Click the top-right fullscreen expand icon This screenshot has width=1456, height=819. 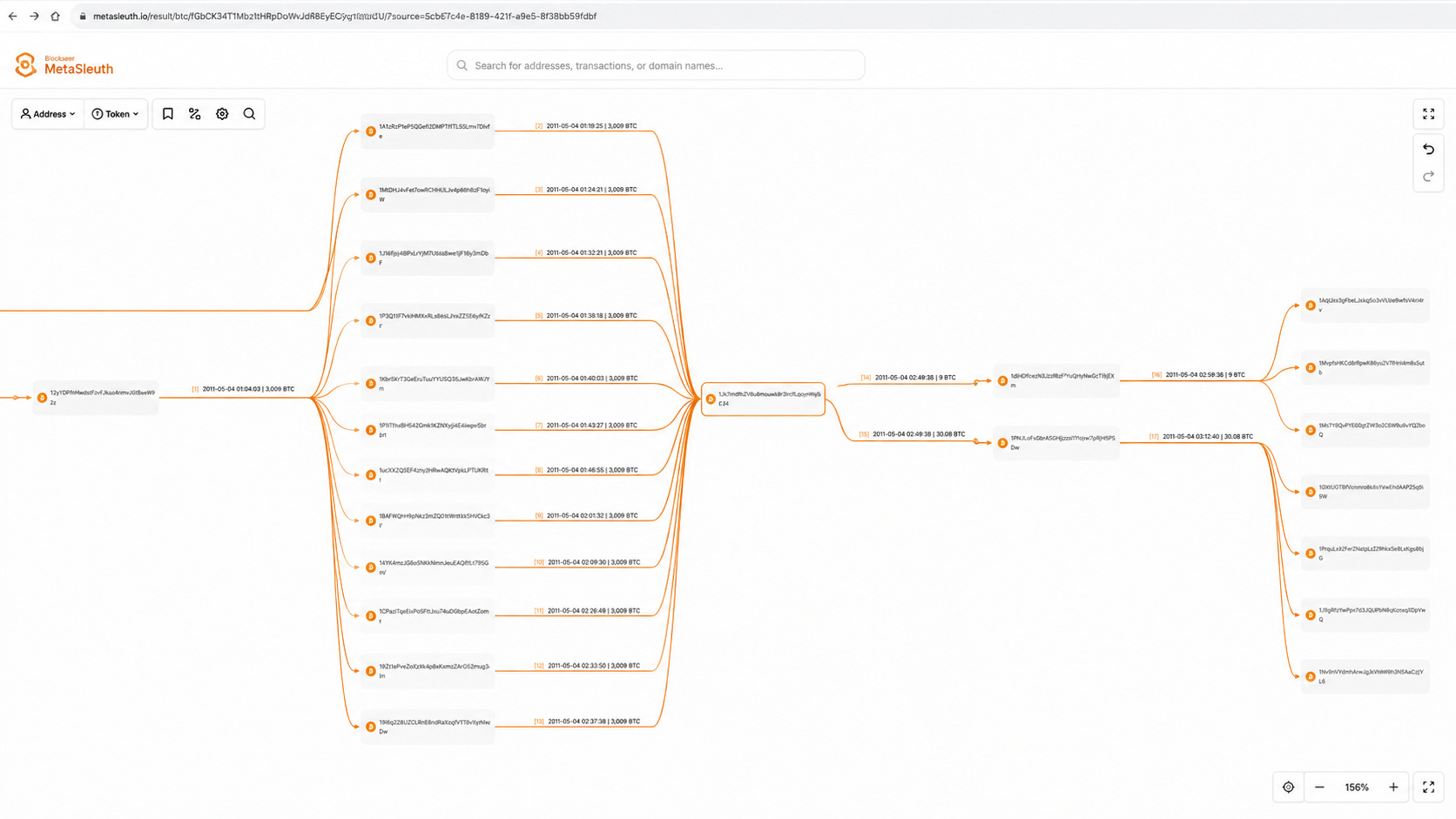(1428, 114)
